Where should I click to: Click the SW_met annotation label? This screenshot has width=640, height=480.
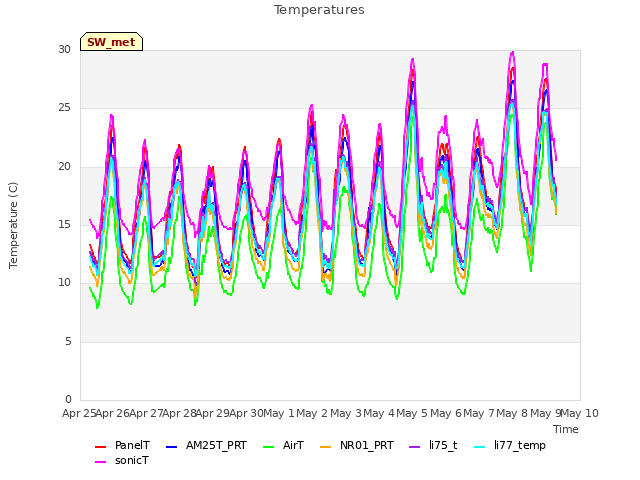coord(111,42)
